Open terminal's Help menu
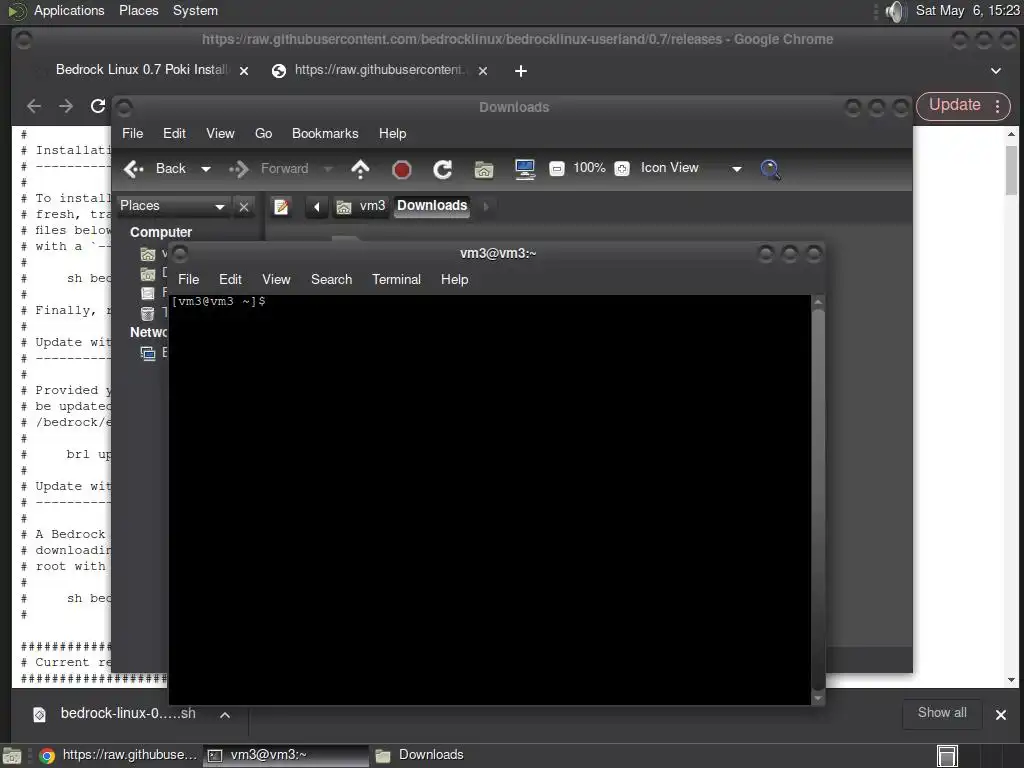Image resolution: width=1024 pixels, height=768 pixels. tap(454, 280)
